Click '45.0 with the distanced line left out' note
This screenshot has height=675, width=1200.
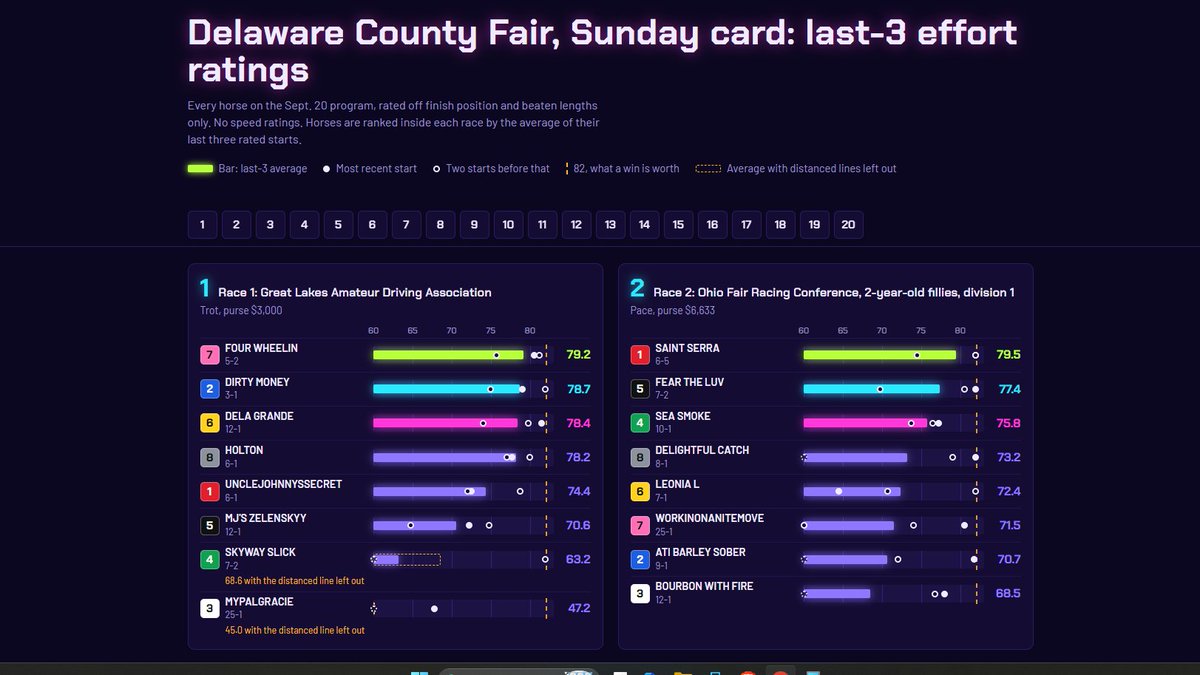tap(294, 631)
